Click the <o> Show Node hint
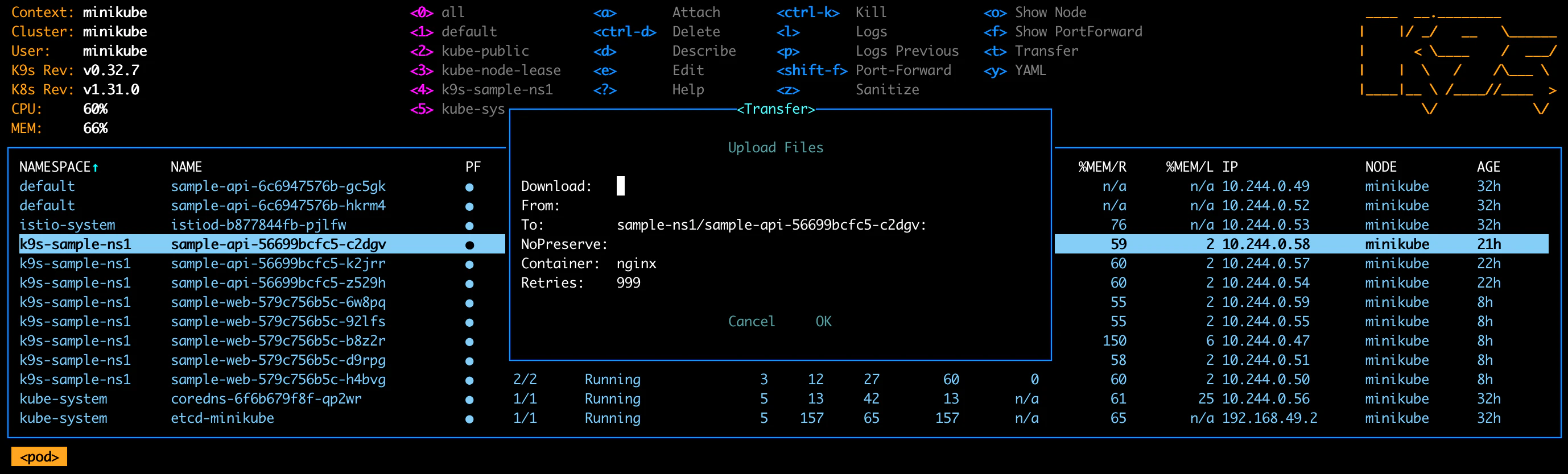Image resolution: width=1568 pixels, height=474 pixels. pos(1035,12)
